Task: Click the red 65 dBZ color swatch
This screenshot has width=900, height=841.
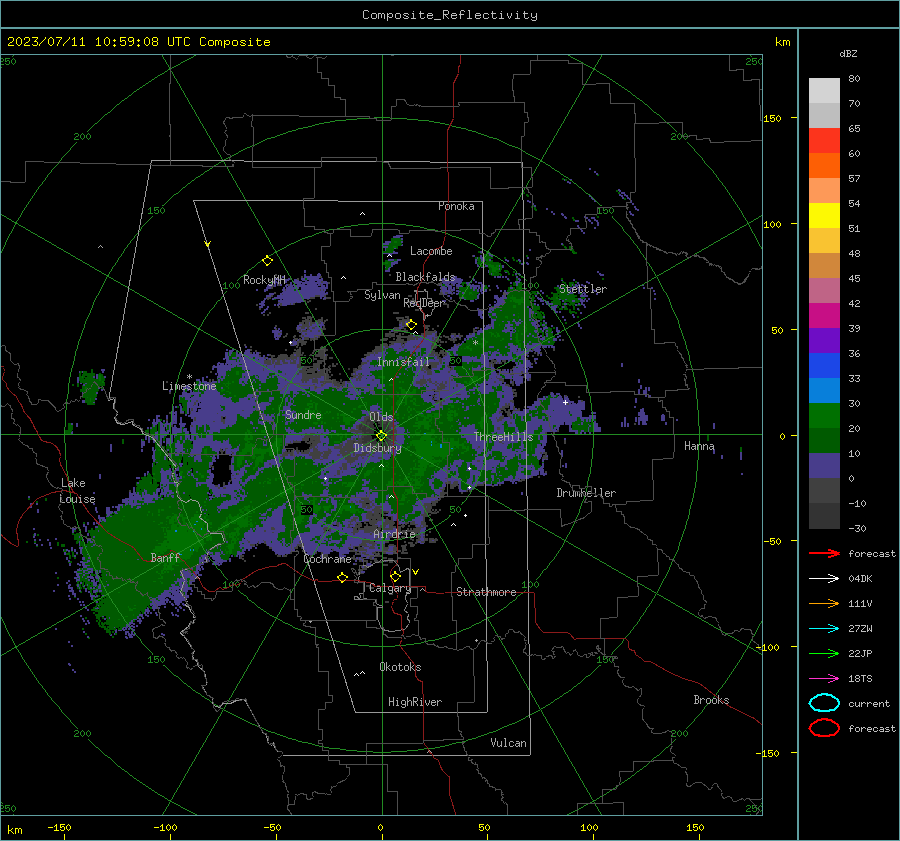Action: (824, 140)
